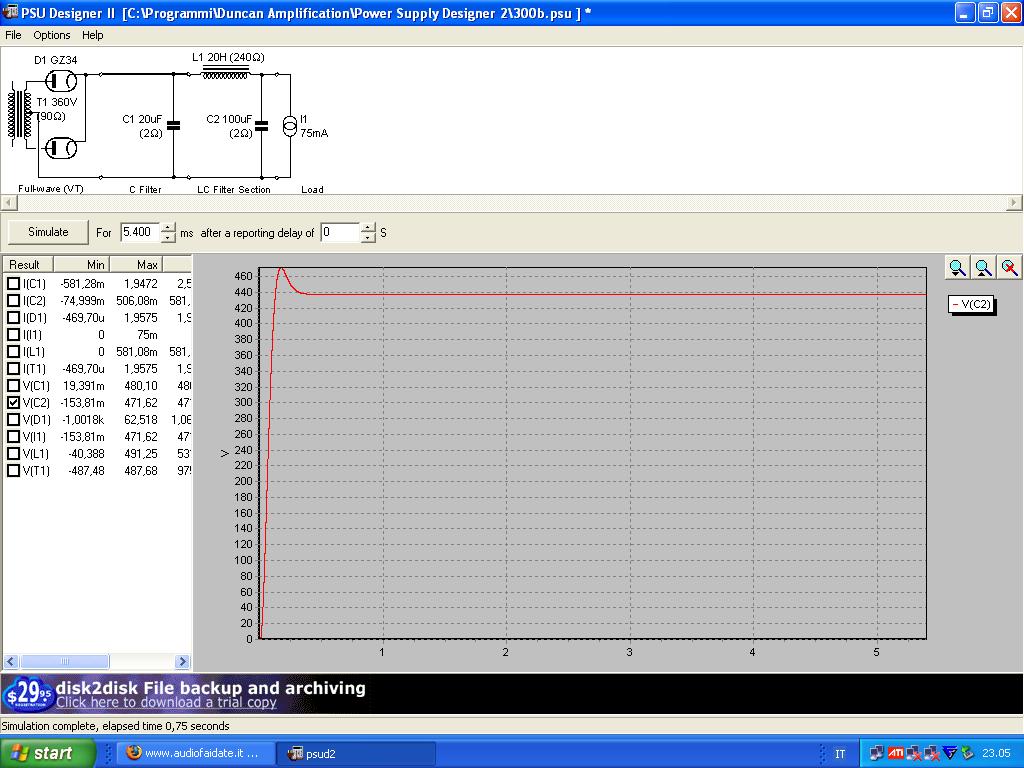Enable the I(C2) result checkbox
The height and width of the screenshot is (768, 1024).
[x=13, y=300]
